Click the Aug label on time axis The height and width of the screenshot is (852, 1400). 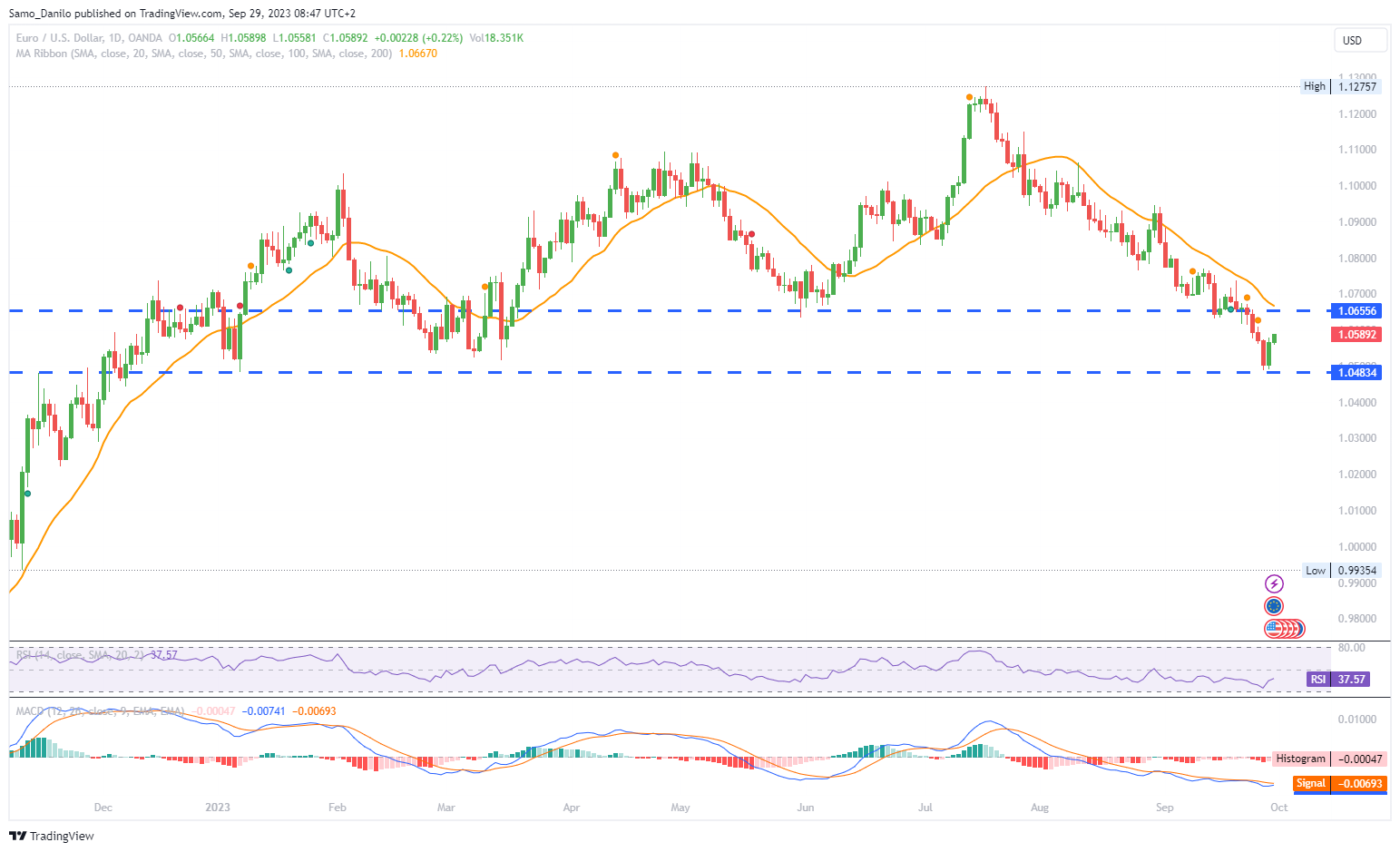(1040, 808)
